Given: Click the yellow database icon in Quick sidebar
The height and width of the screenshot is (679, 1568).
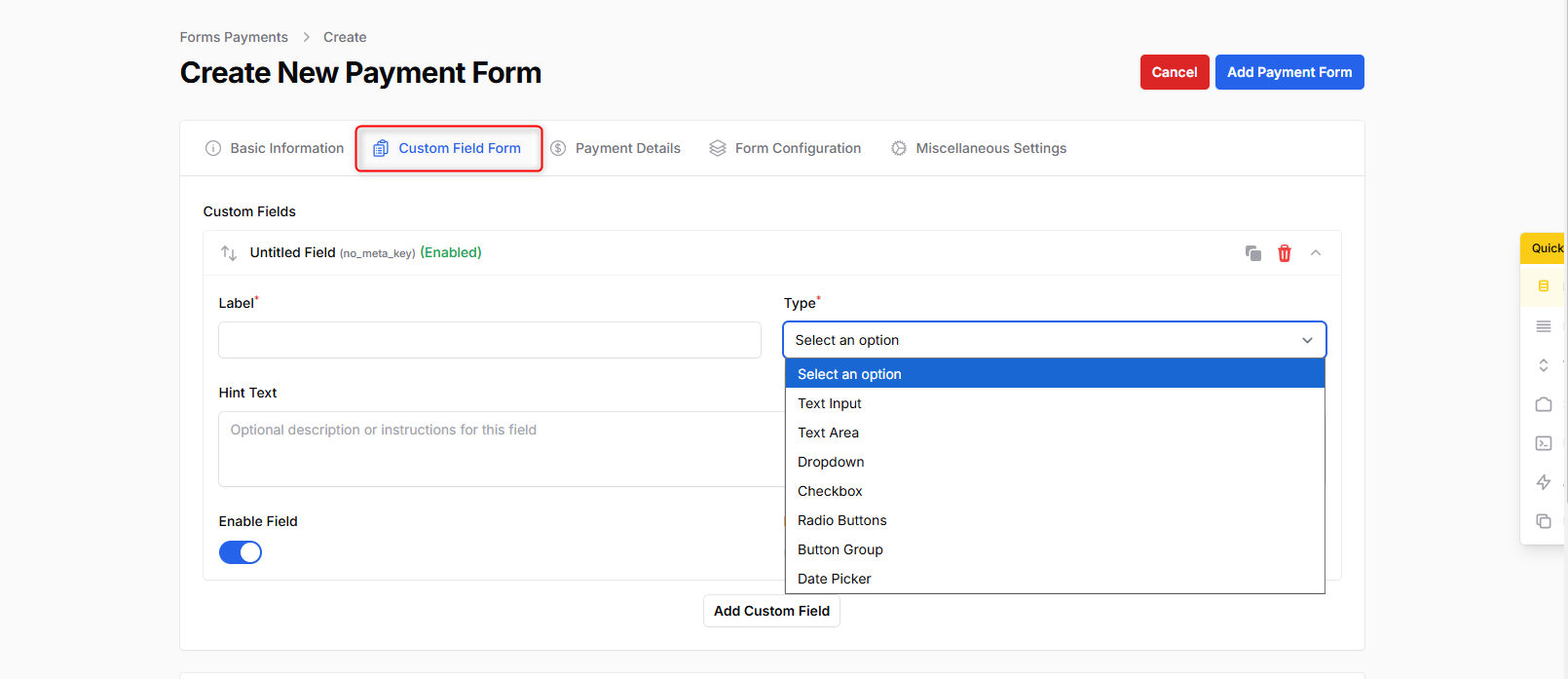Looking at the screenshot, I should (x=1544, y=286).
